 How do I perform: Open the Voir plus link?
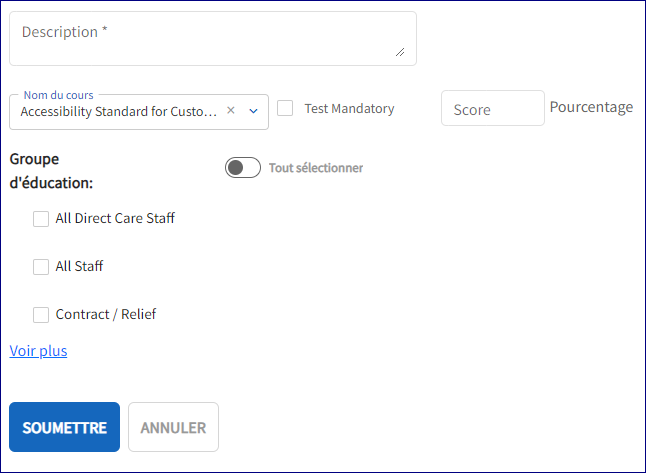pyautogui.click(x=38, y=351)
